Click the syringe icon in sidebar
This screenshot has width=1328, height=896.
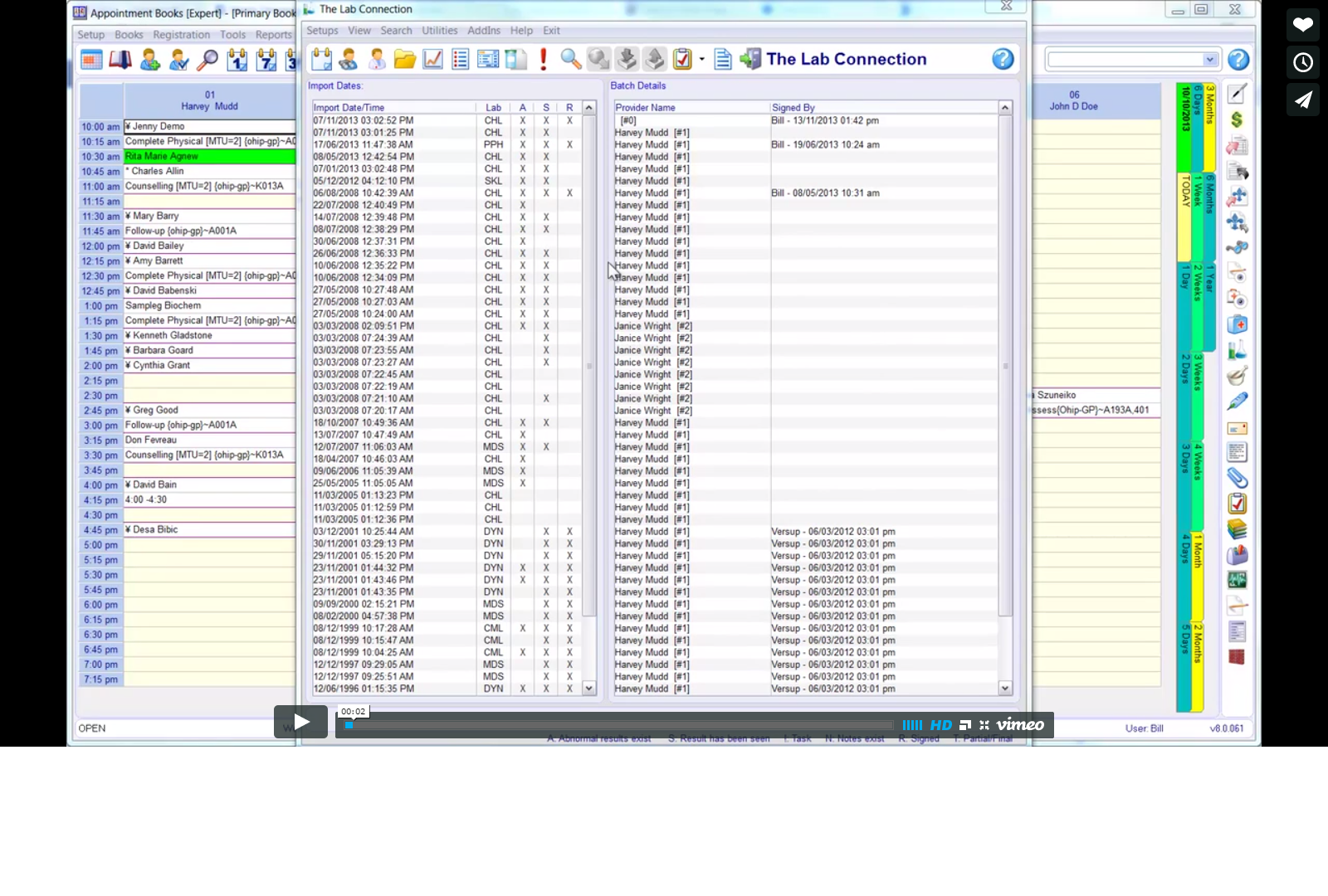click(x=1237, y=402)
